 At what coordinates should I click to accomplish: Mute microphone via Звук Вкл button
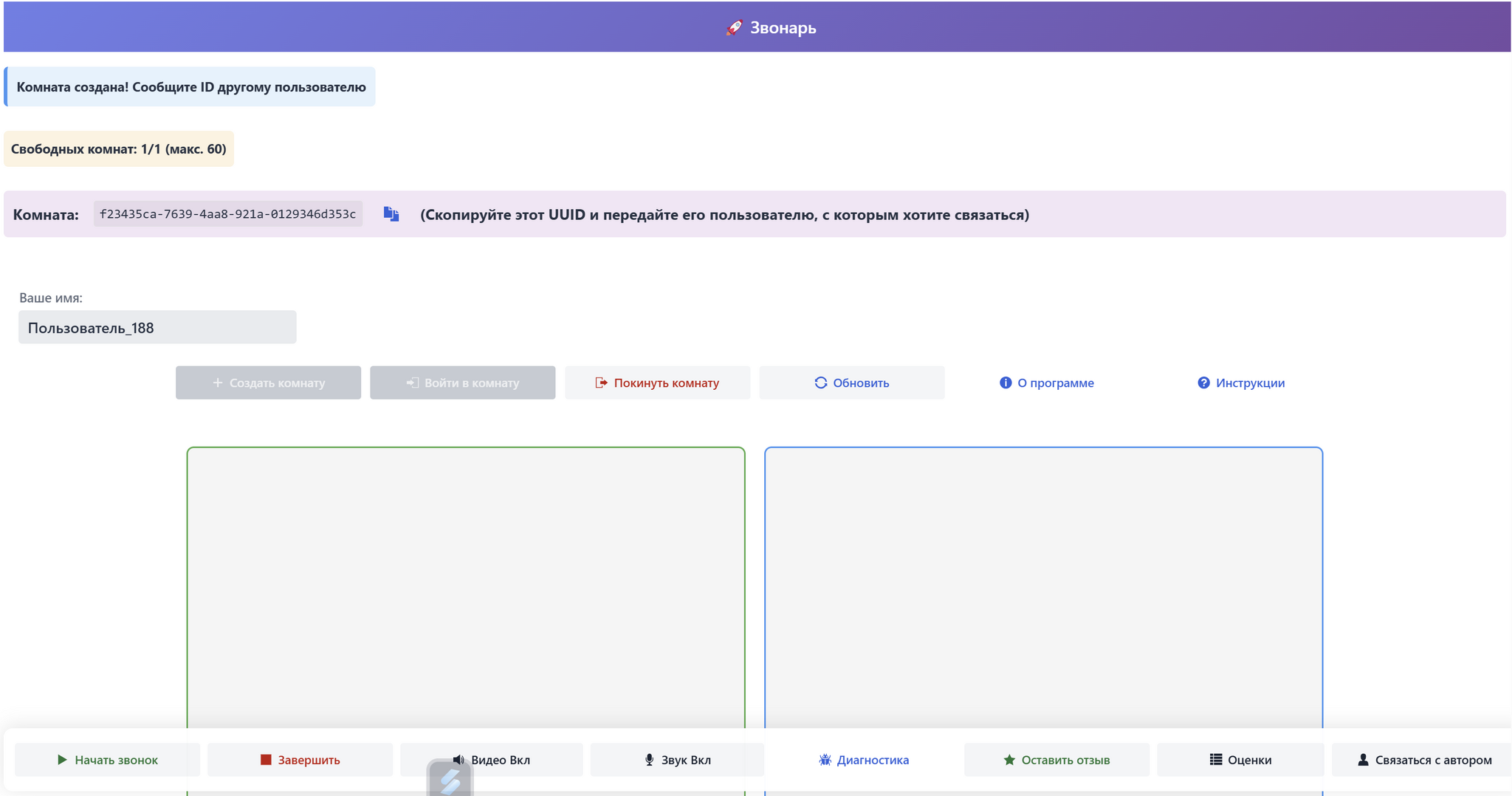[x=677, y=760]
